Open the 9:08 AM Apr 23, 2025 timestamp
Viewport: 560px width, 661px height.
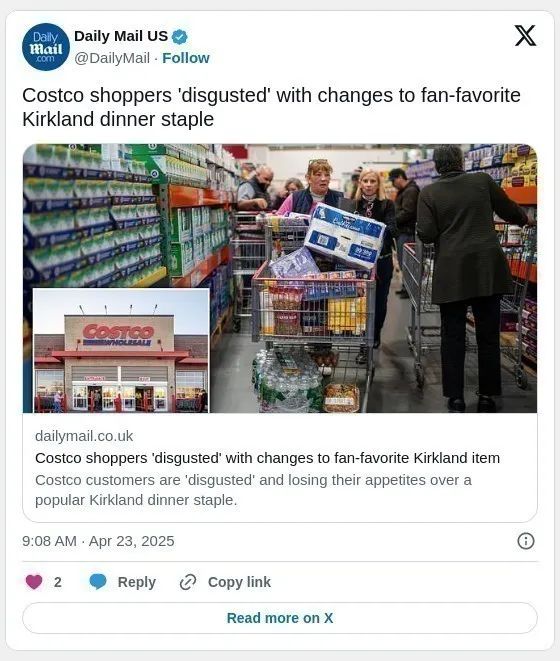point(98,541)
